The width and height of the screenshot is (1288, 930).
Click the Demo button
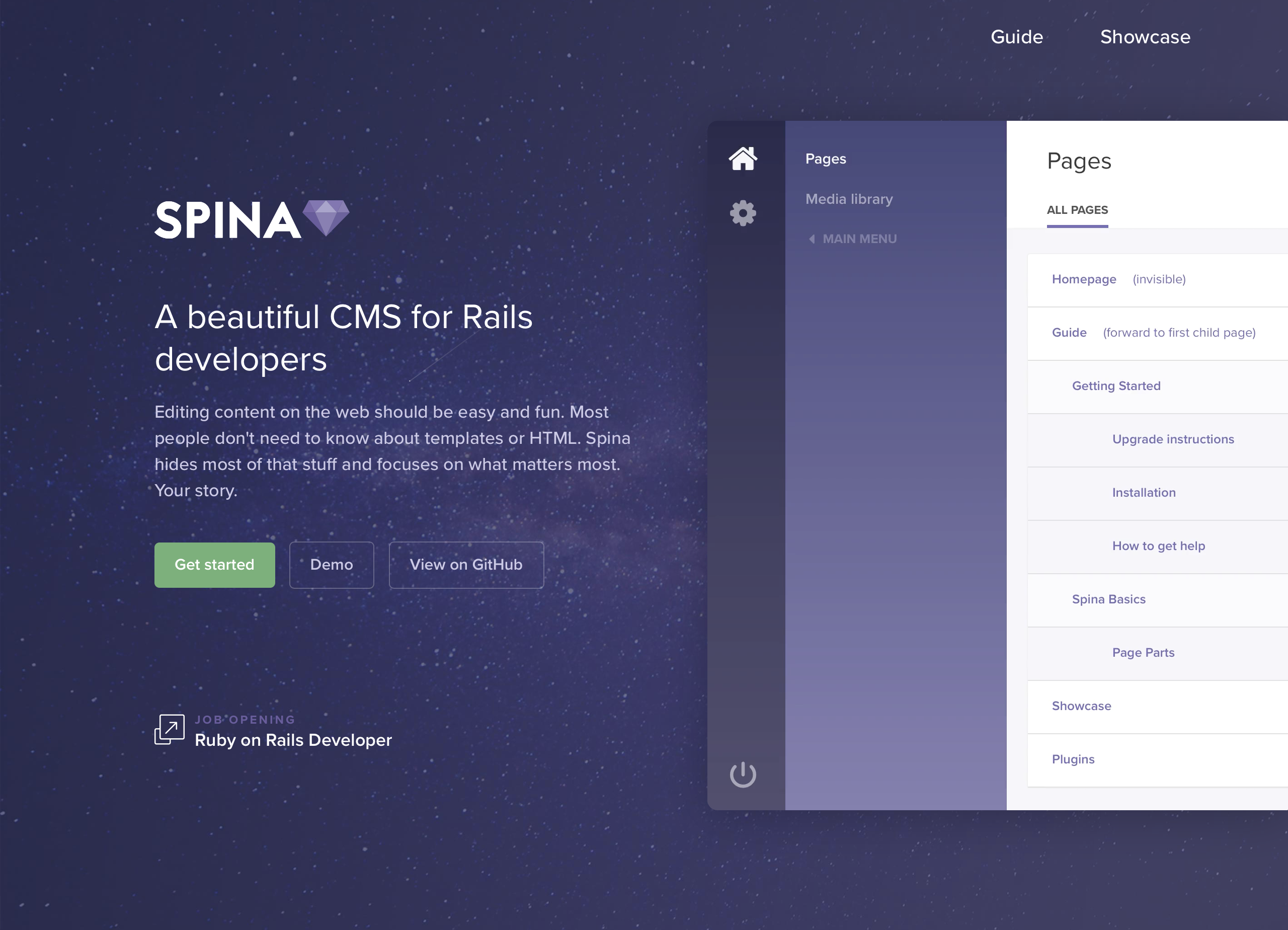click(x=331, y=564)
